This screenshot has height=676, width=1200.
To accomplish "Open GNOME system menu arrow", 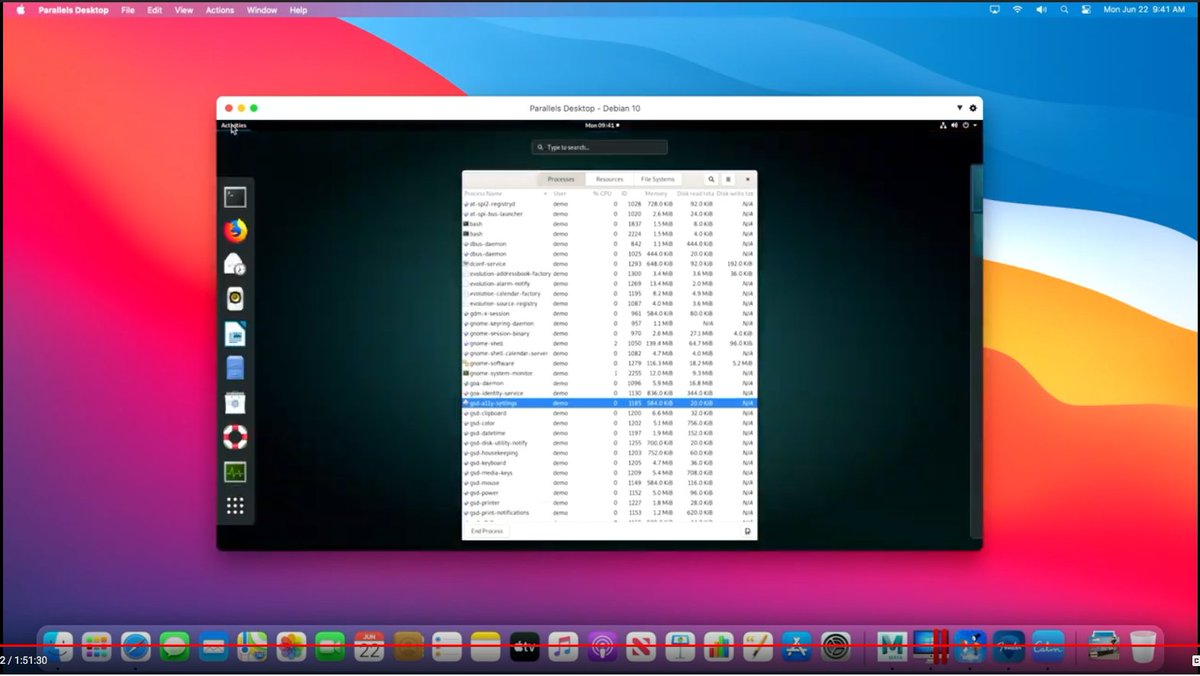I will (975, 125).
